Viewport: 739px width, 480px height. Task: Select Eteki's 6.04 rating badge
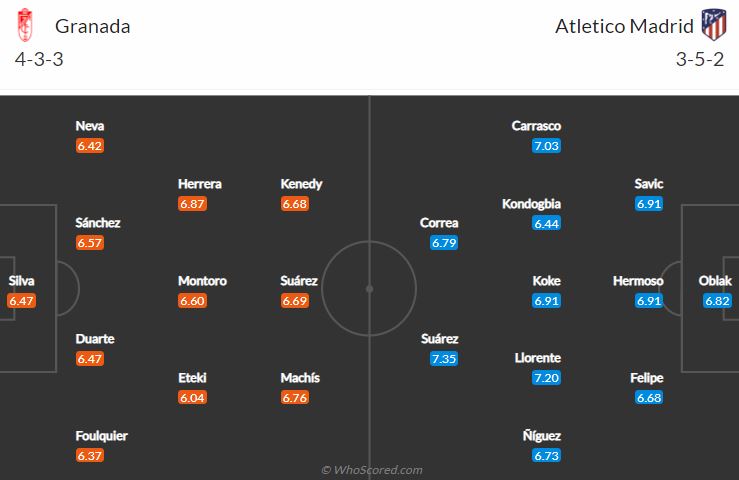192,397
